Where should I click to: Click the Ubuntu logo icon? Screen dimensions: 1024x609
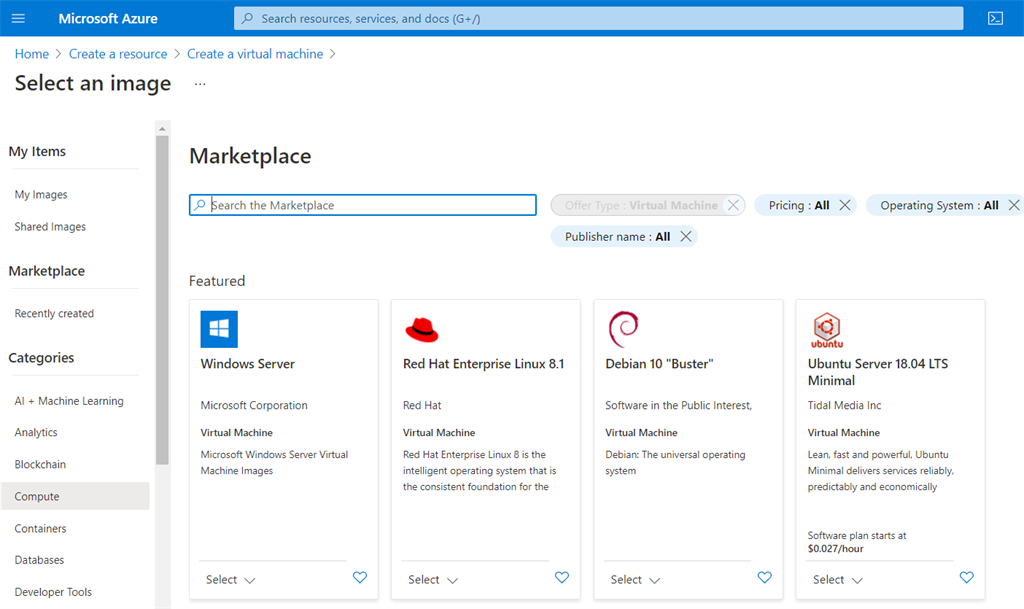[827, 329]
